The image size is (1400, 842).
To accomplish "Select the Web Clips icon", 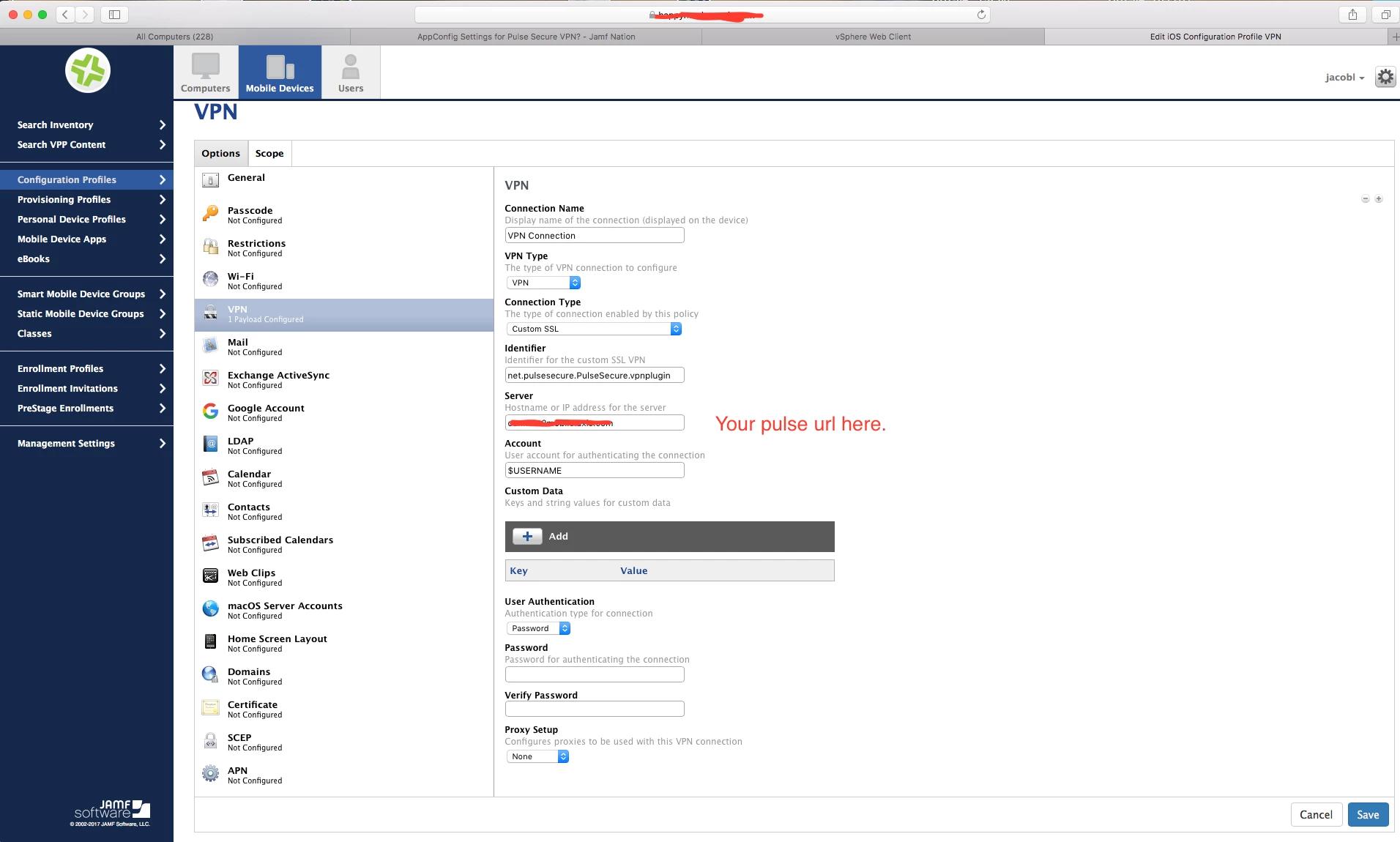I will (211, 575).
